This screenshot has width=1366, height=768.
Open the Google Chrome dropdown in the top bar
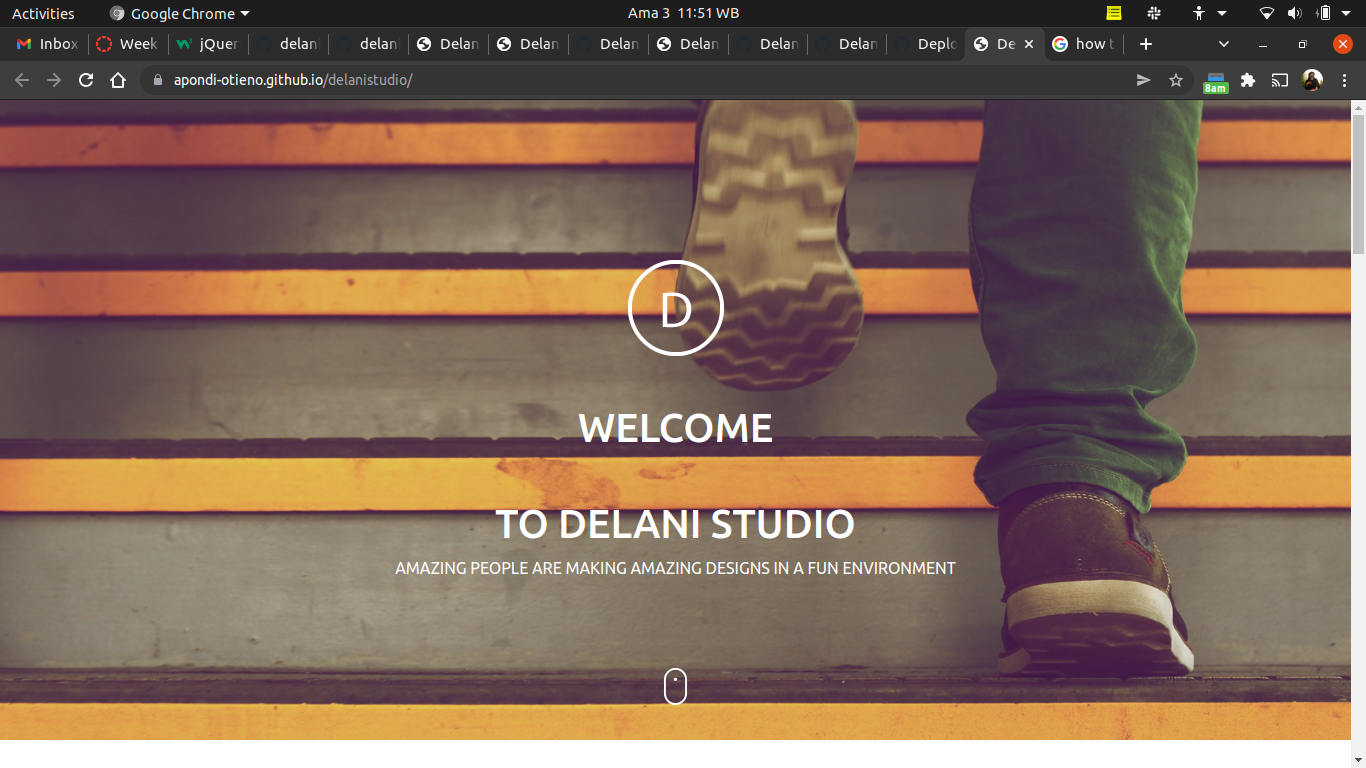coord(178,13)
